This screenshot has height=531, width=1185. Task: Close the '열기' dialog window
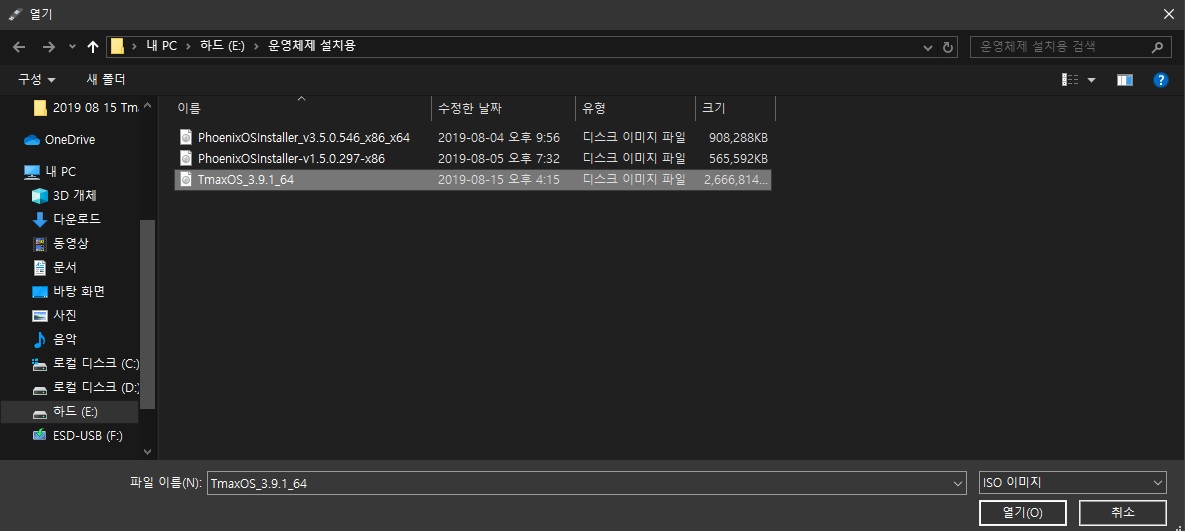click(x=1168, y=14)
